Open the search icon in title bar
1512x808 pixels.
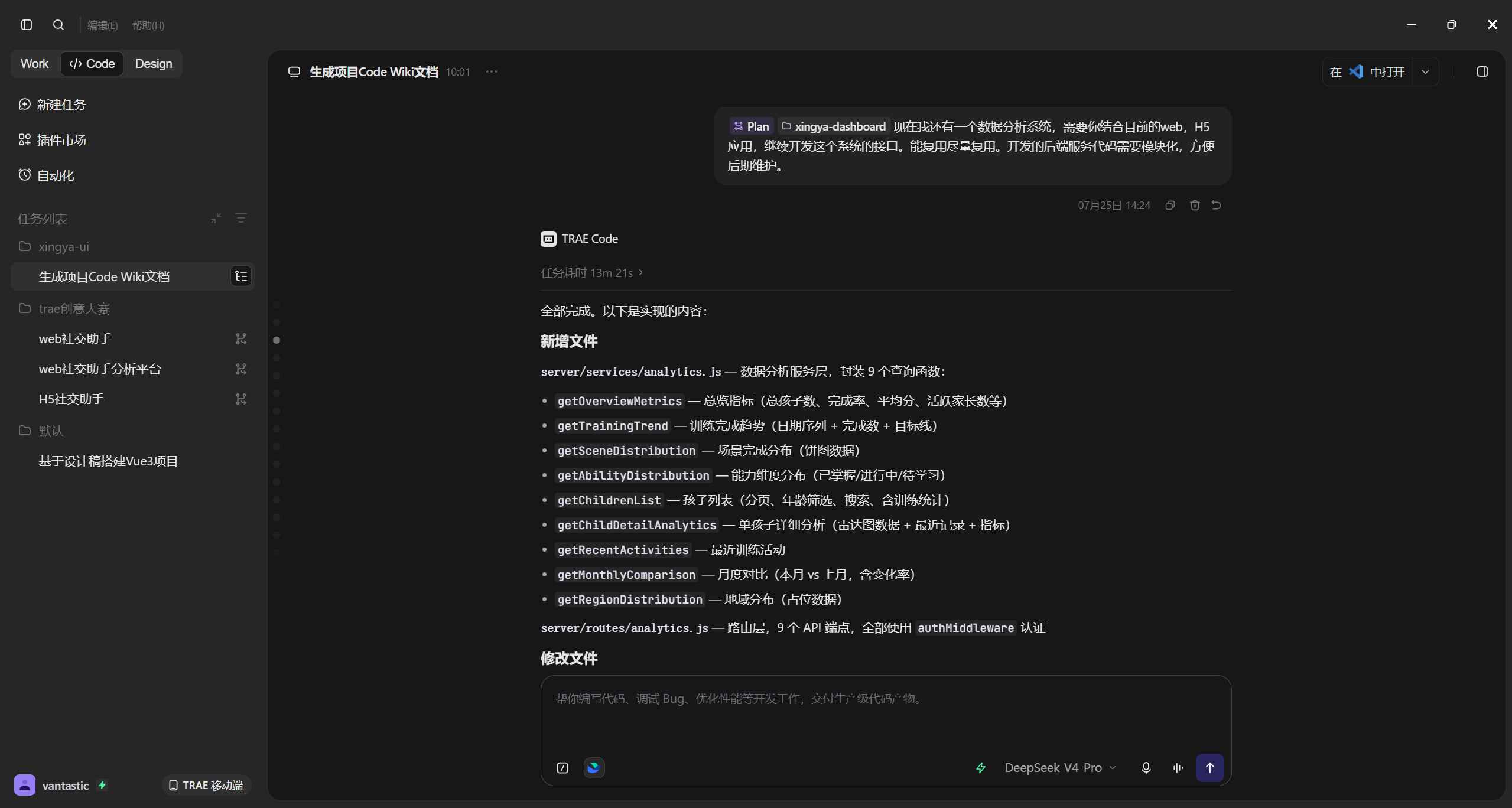(x=58, y=25)
